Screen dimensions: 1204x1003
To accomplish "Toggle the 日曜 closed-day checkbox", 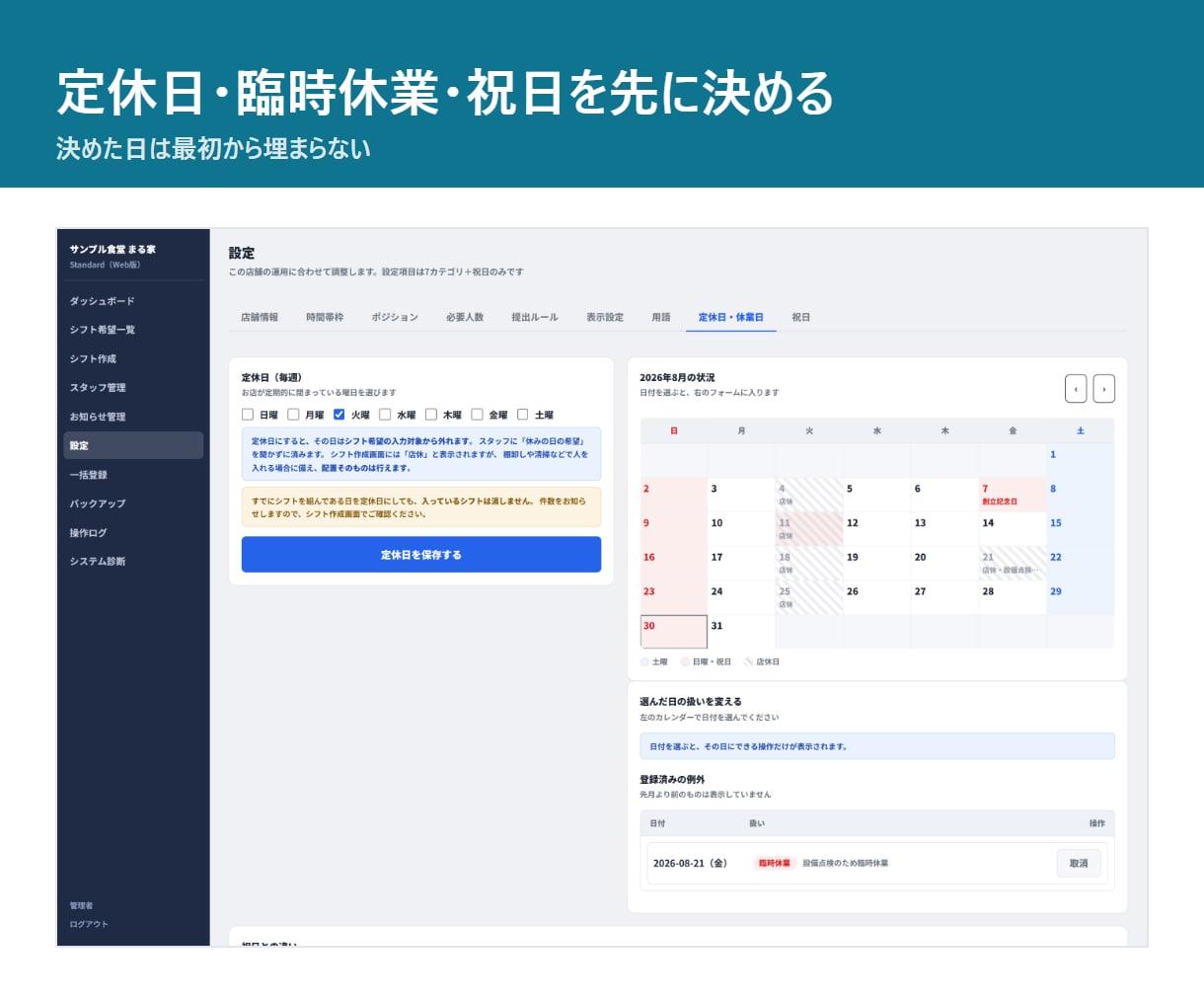I will coord(248,415).
